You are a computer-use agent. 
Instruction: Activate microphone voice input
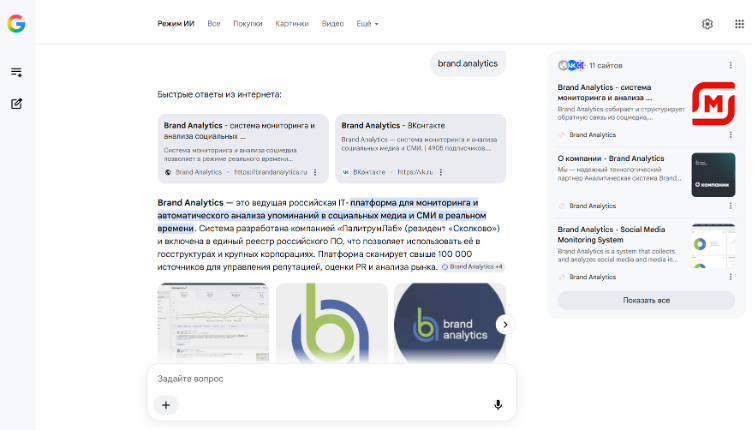tap(498, 405)
